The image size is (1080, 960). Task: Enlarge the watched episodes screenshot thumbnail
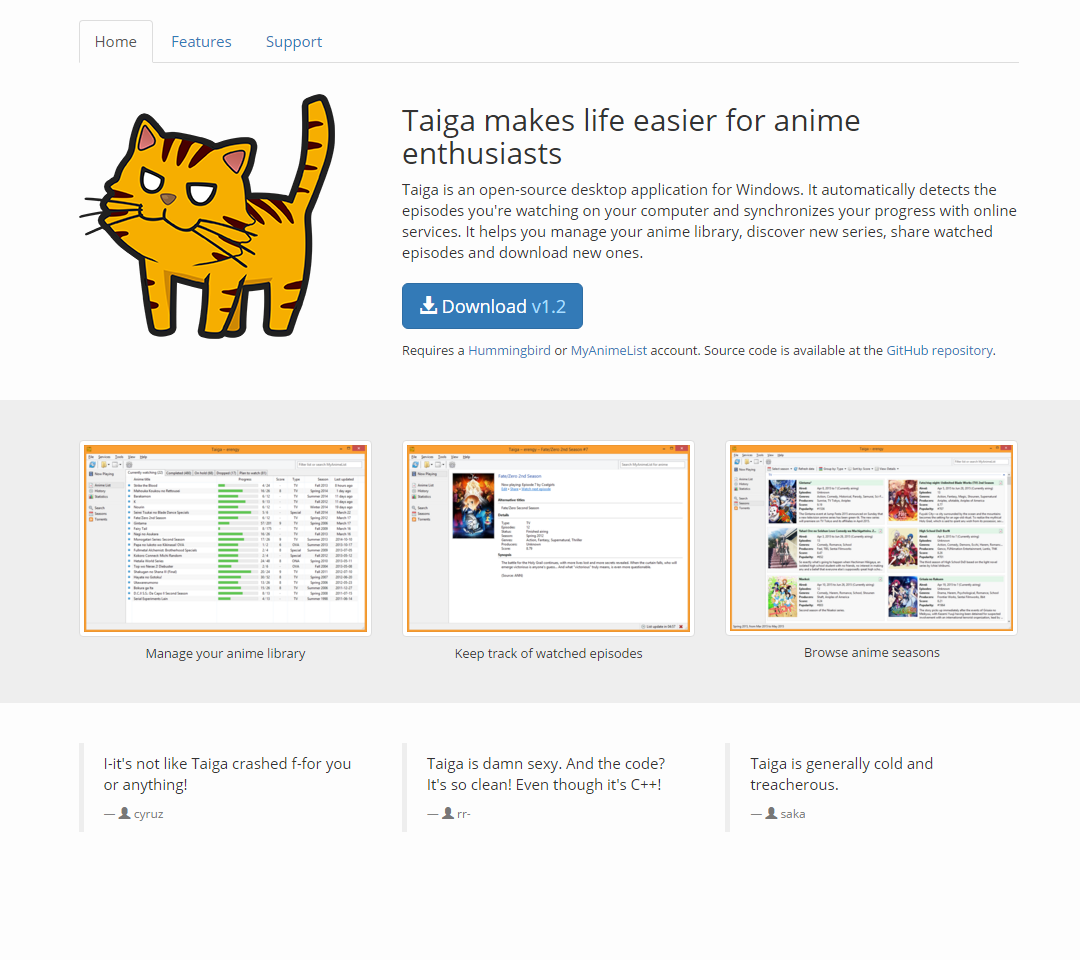point(548,539)
